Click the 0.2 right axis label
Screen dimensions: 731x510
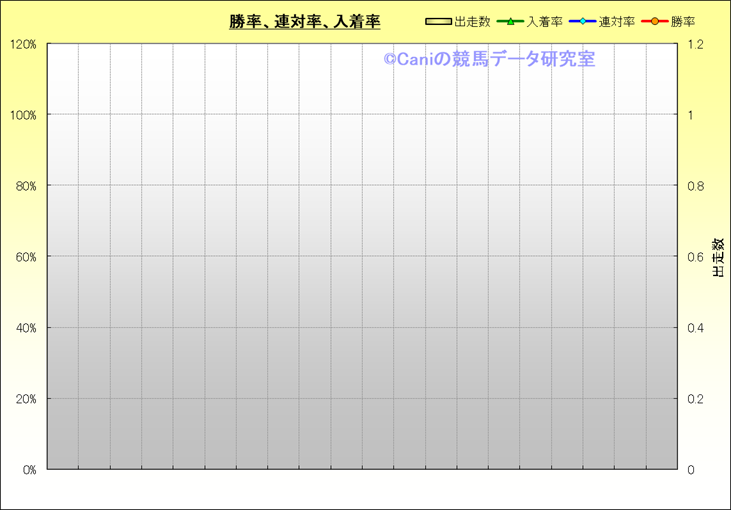click(x=695, y=399)
